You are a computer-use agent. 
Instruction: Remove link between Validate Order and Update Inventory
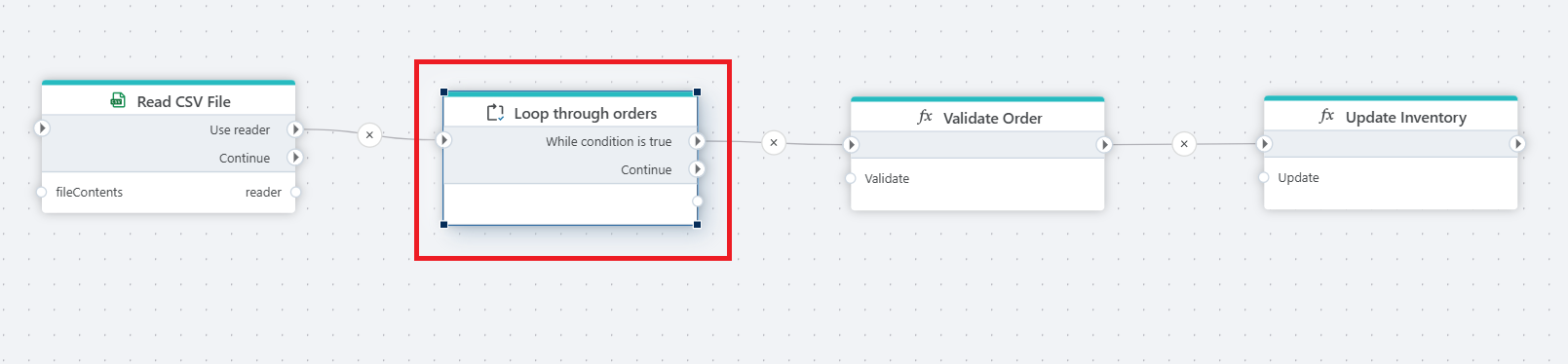coord(1184,144)
